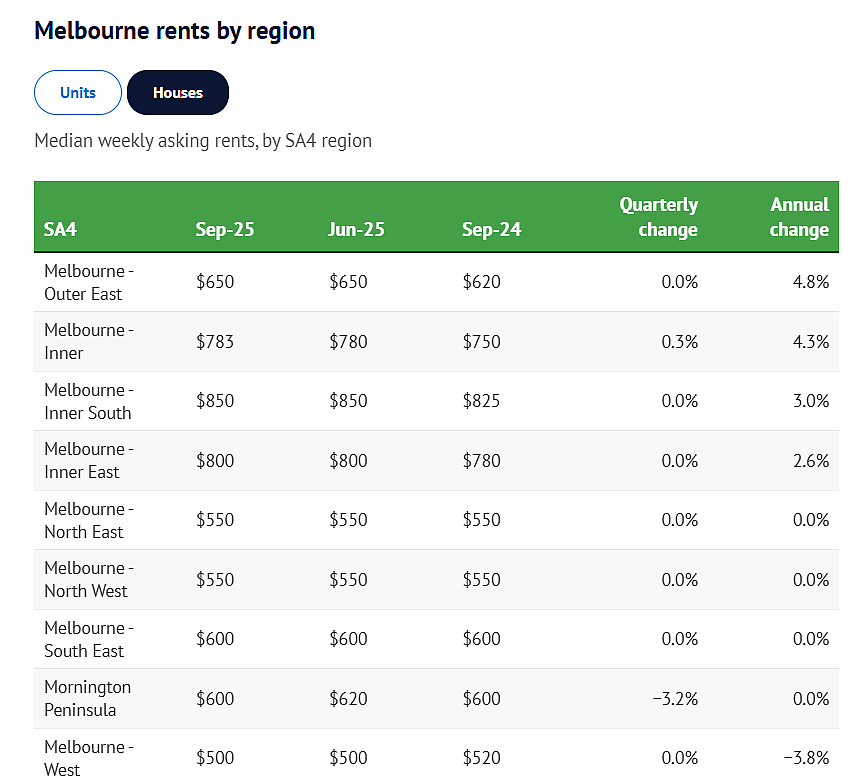Click the −3.2% quarterly change cell
This screenshot has width=866, height=781.
click(675, 698)
